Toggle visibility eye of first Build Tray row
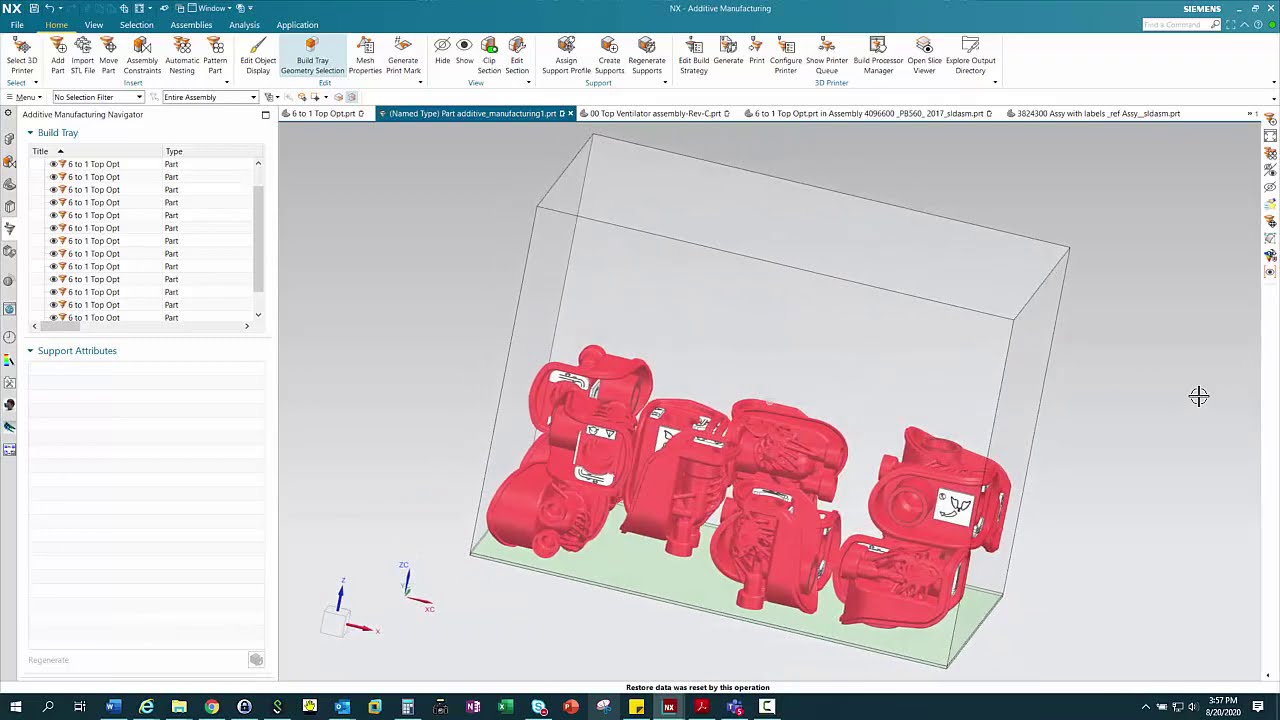 (x=53, y=164)
